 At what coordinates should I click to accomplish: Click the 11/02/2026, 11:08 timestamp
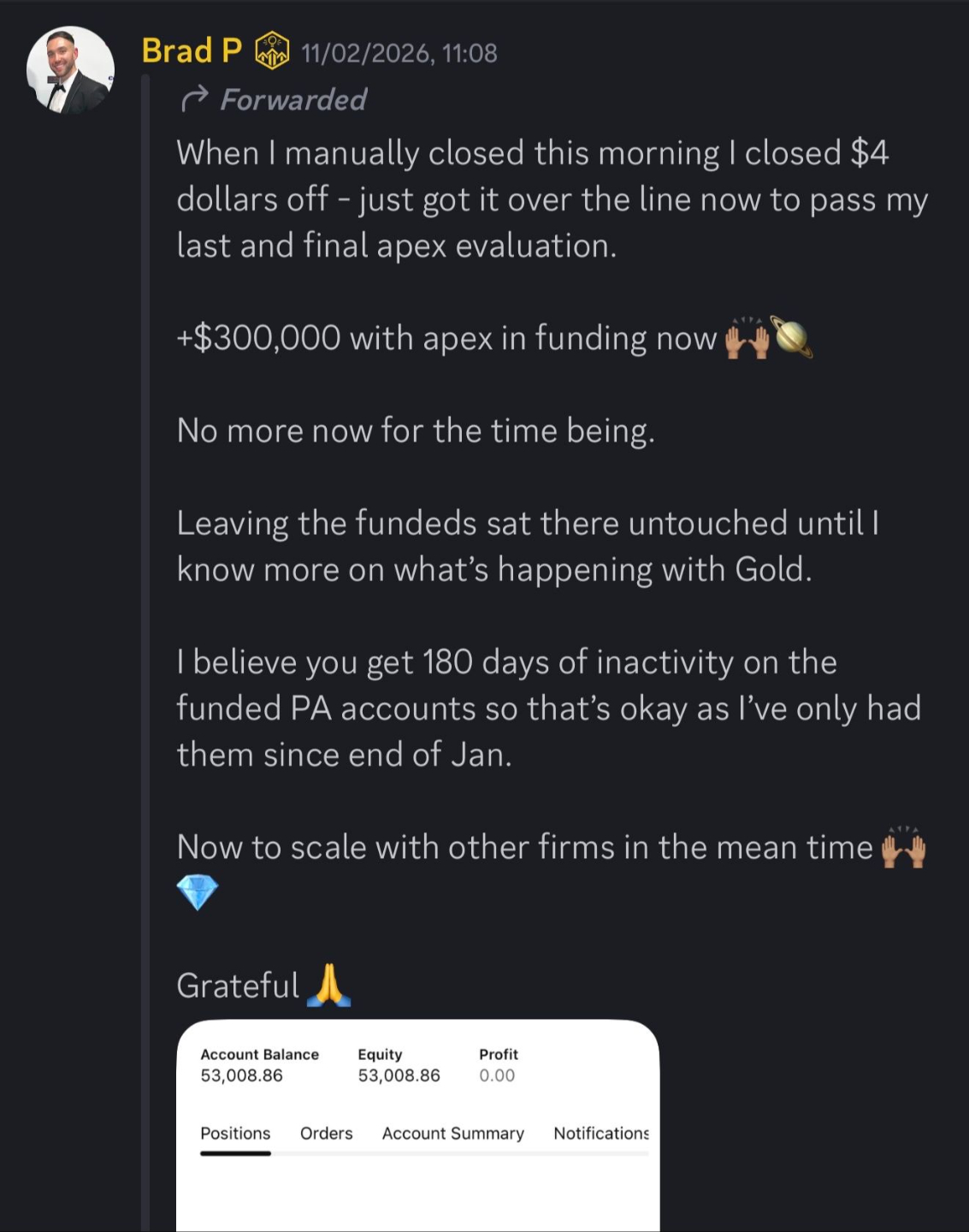pos(399,53)
